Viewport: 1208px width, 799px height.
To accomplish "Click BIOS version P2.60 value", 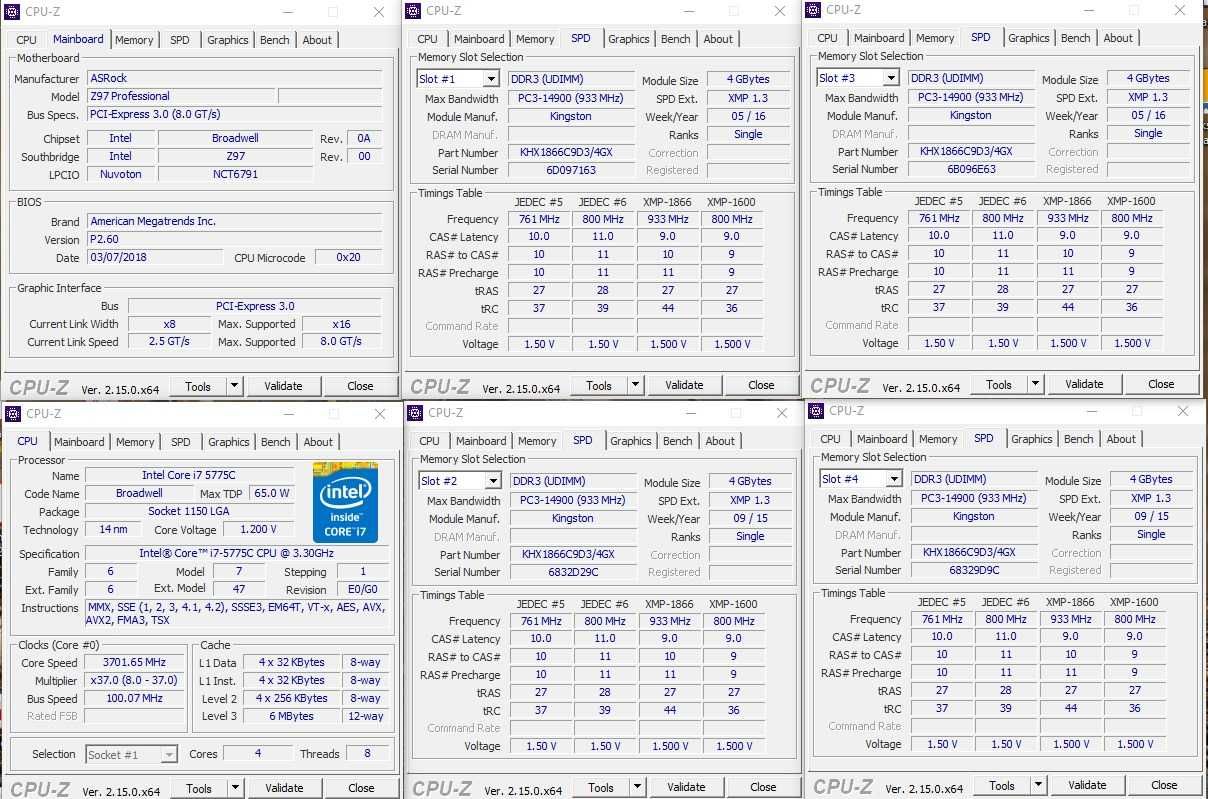I will coord(234,239).
